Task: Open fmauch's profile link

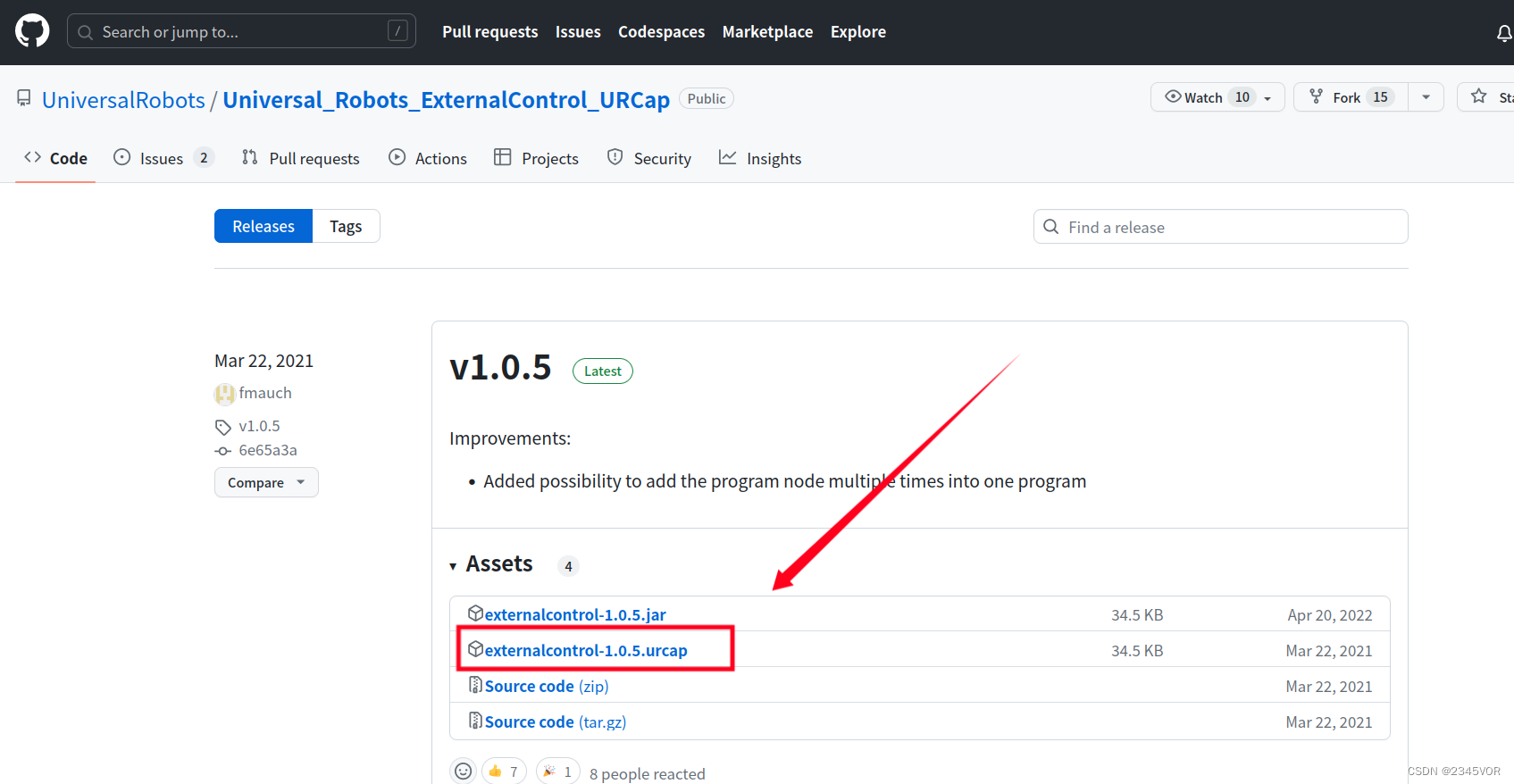Action: [x=265, y=393]
